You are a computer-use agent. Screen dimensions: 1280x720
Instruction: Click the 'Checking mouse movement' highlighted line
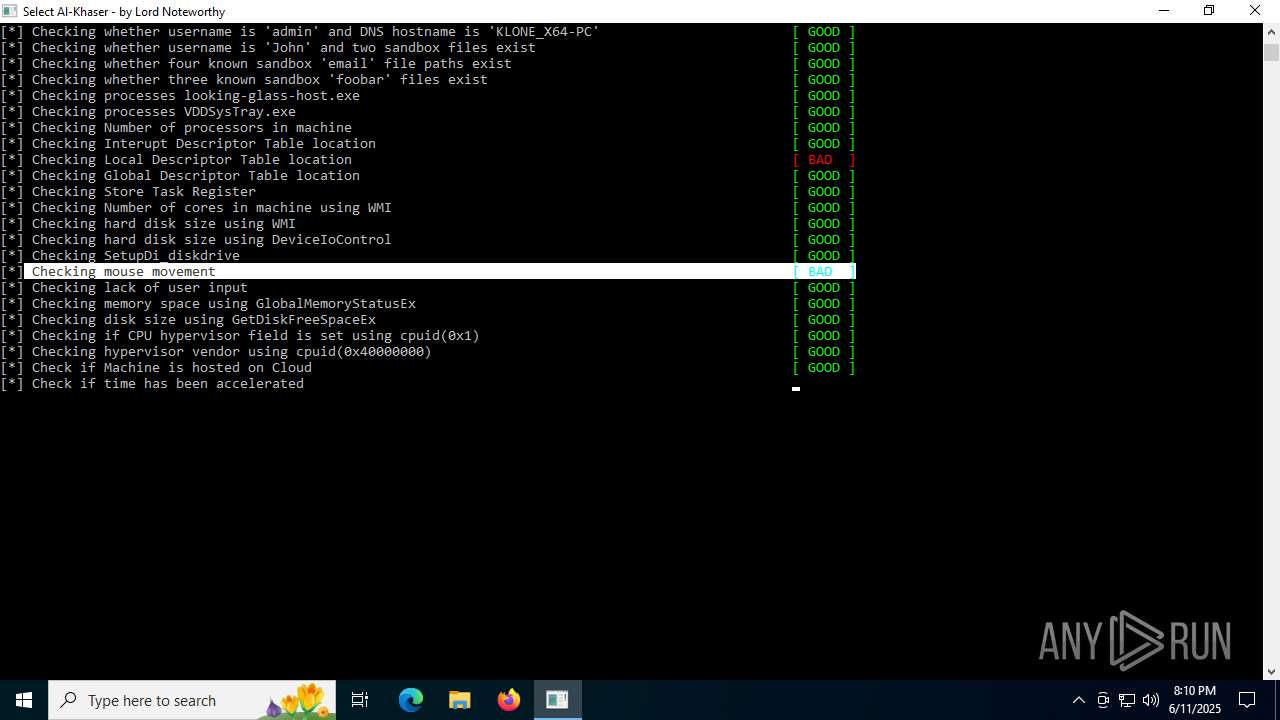(440, 271)
